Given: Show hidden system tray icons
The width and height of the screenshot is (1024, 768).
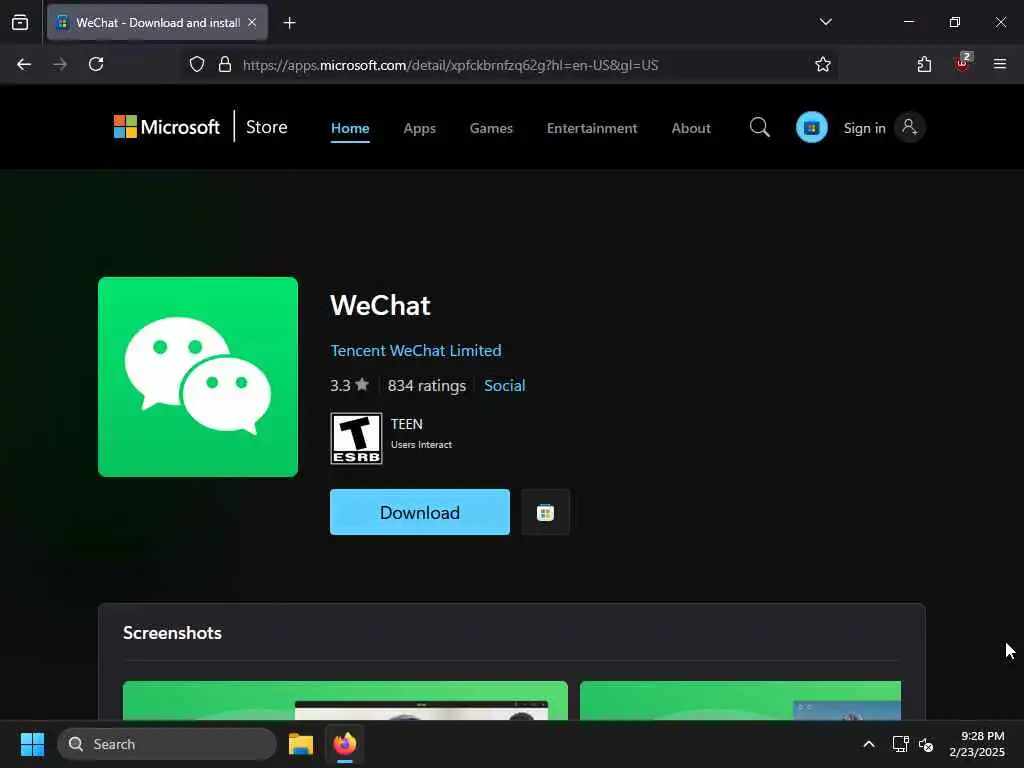Looking at the screenshot, I should click(x=869, y=744).
